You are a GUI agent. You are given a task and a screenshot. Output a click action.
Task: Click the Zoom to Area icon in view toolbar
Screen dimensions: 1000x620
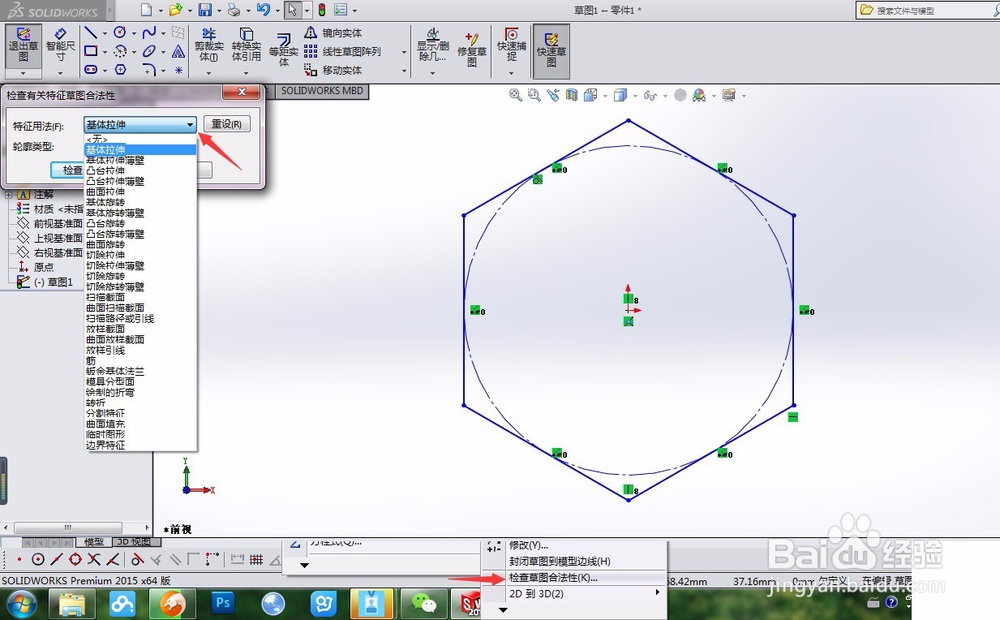coord(534,95)
